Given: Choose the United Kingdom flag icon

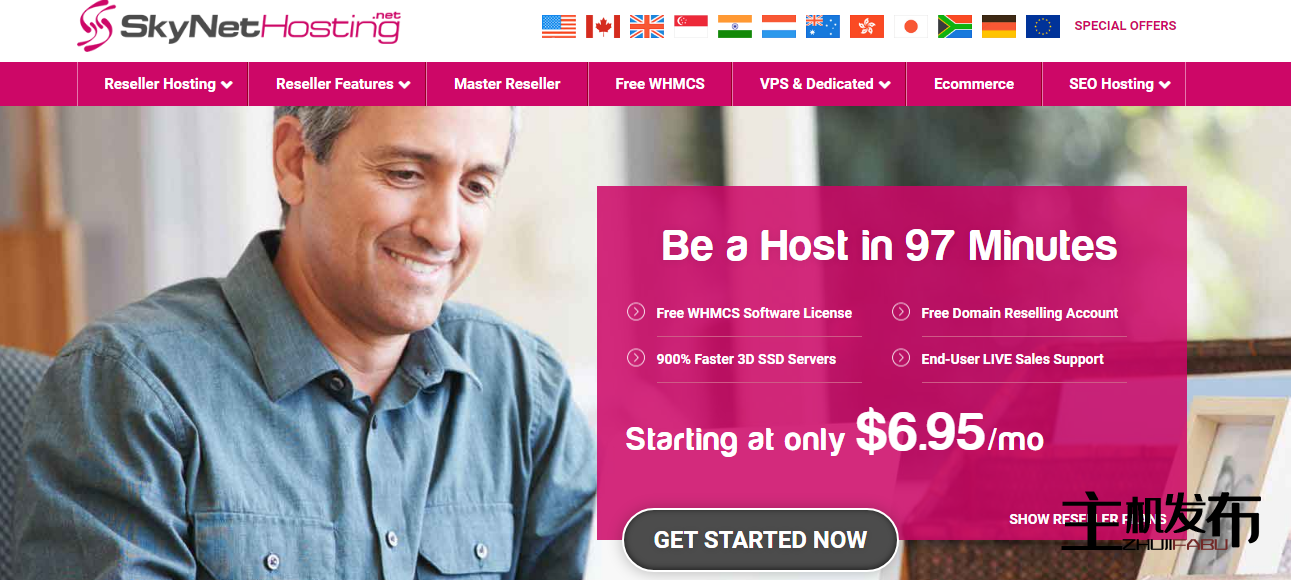Looking at the screenshot, I should (647, 26).
